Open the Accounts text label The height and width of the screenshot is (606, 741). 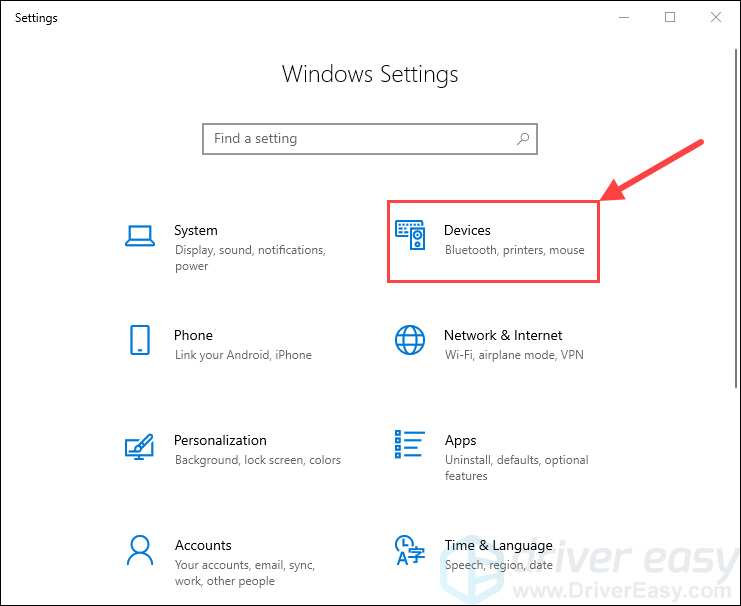tap(203, 546)
